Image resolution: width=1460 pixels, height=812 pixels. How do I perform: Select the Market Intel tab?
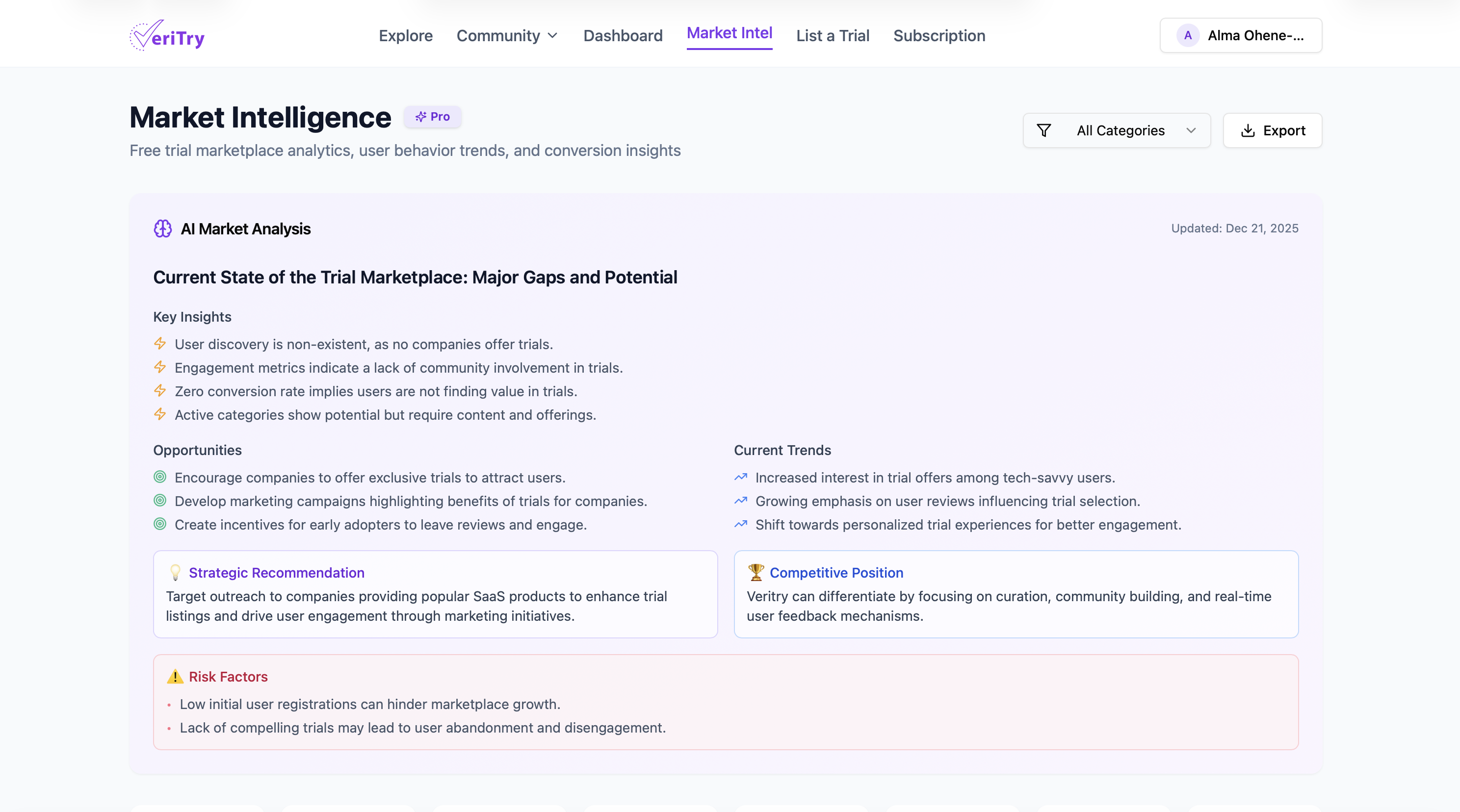coord(729,33)
